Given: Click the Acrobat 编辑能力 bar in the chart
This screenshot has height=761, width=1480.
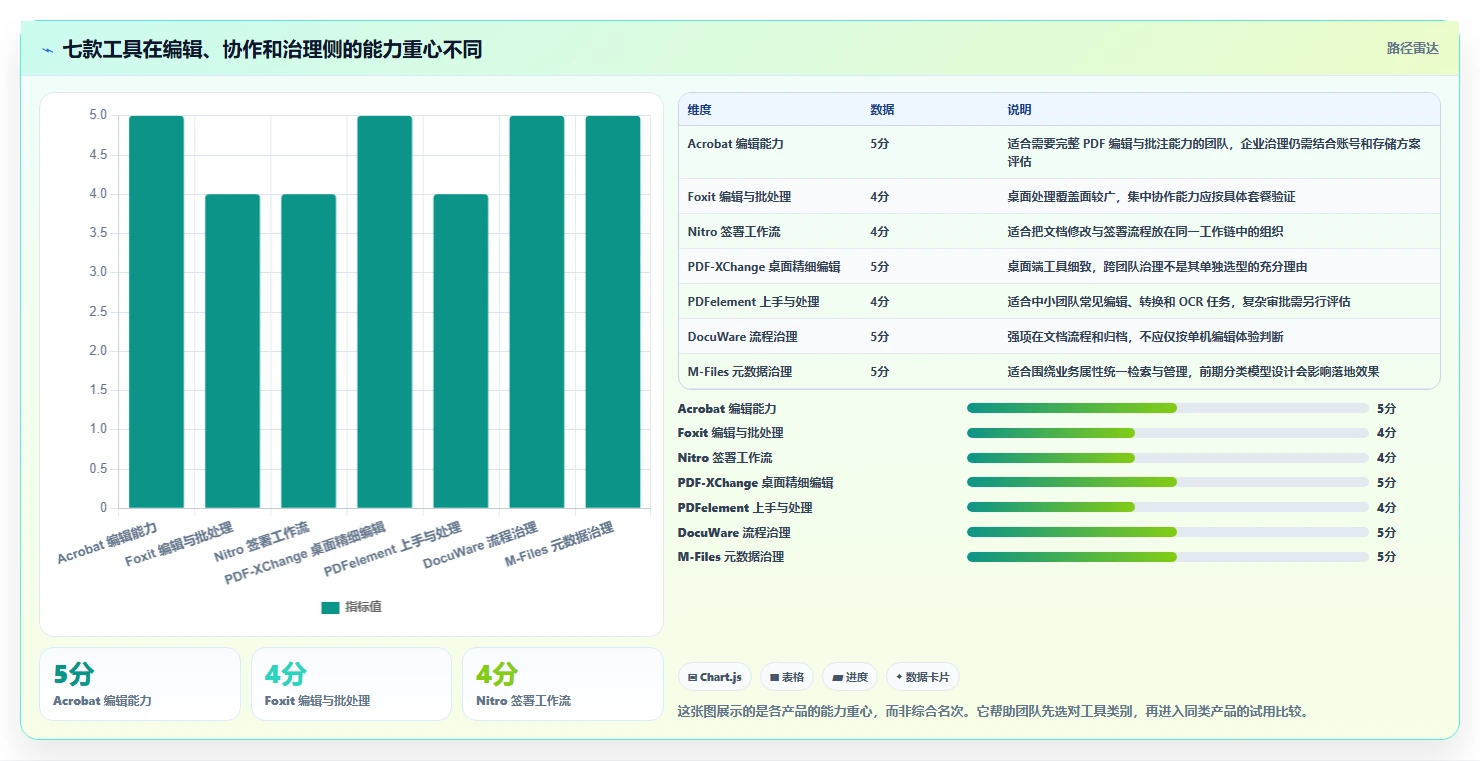Looking at the screenshot, I should click(156, 312).
